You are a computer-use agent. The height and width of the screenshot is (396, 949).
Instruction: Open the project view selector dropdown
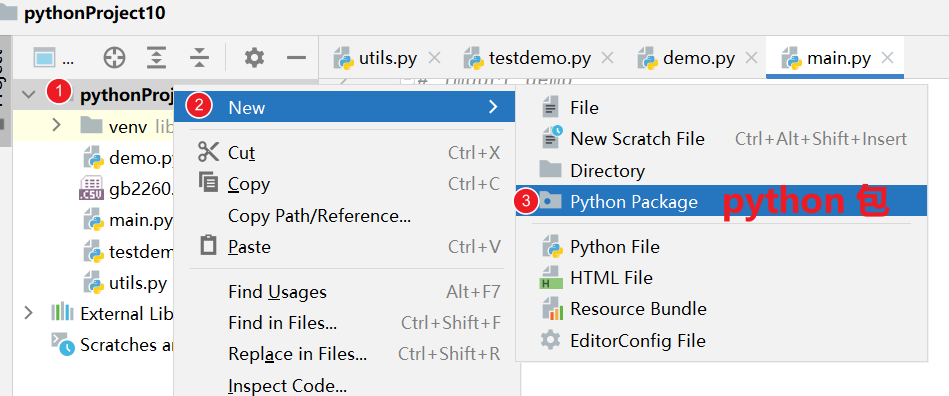[53, 59]
